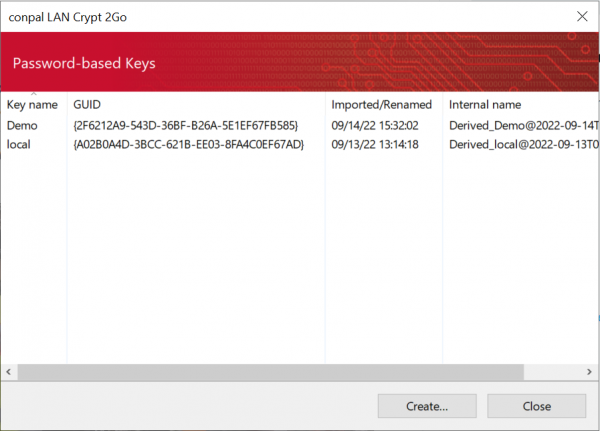600x431 pixels.
Task: Click the Derived_local@2022-09-13 internal name
Action: coord(523,144)
